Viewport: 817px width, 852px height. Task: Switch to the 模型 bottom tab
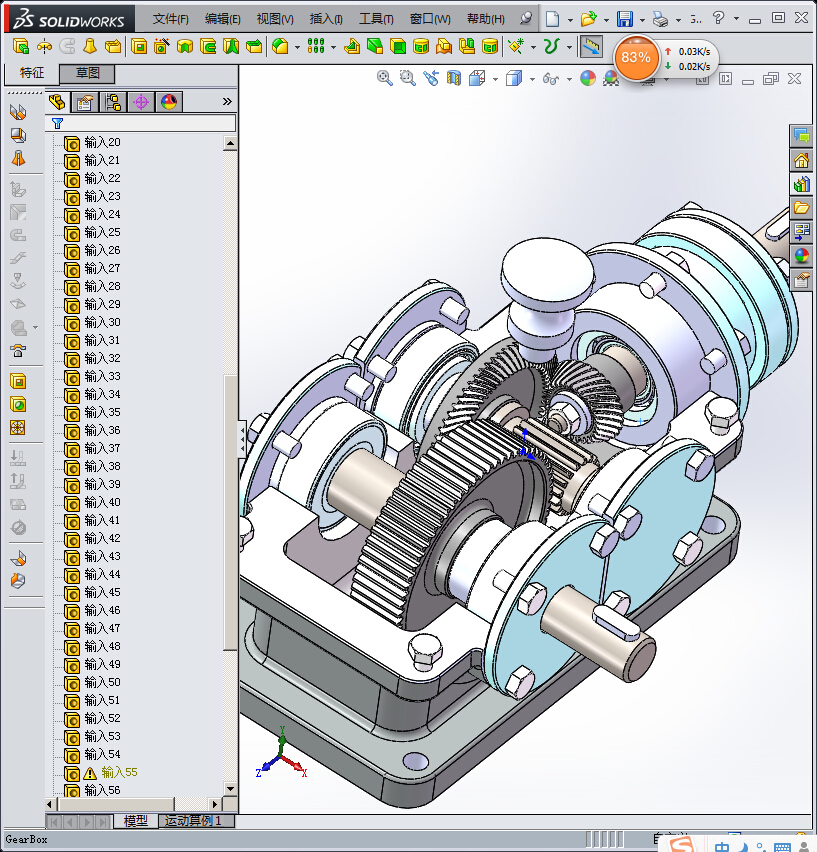[135, 820]
